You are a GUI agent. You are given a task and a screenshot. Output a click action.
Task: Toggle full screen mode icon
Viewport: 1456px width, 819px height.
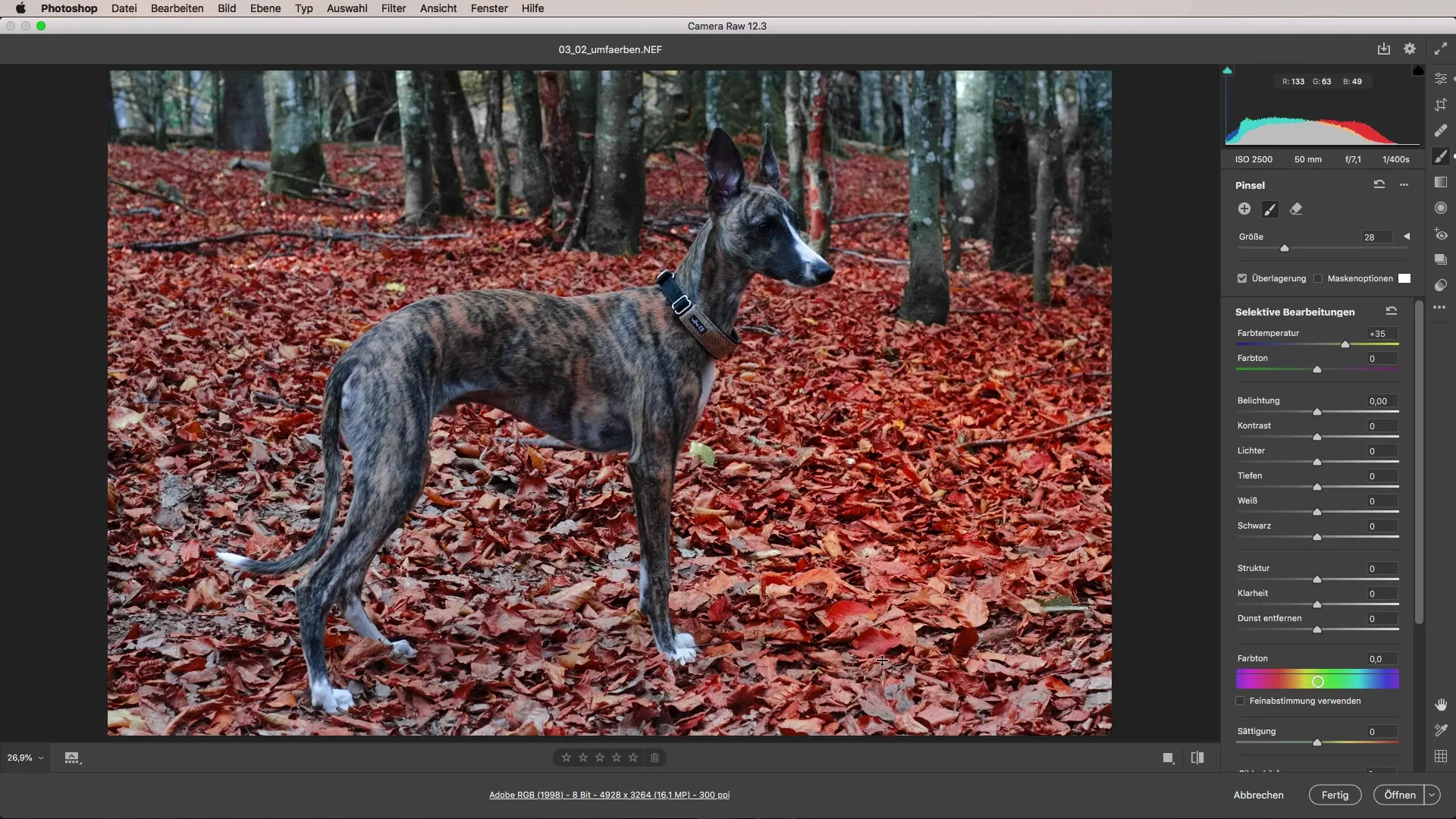[x=1441, y=49]
